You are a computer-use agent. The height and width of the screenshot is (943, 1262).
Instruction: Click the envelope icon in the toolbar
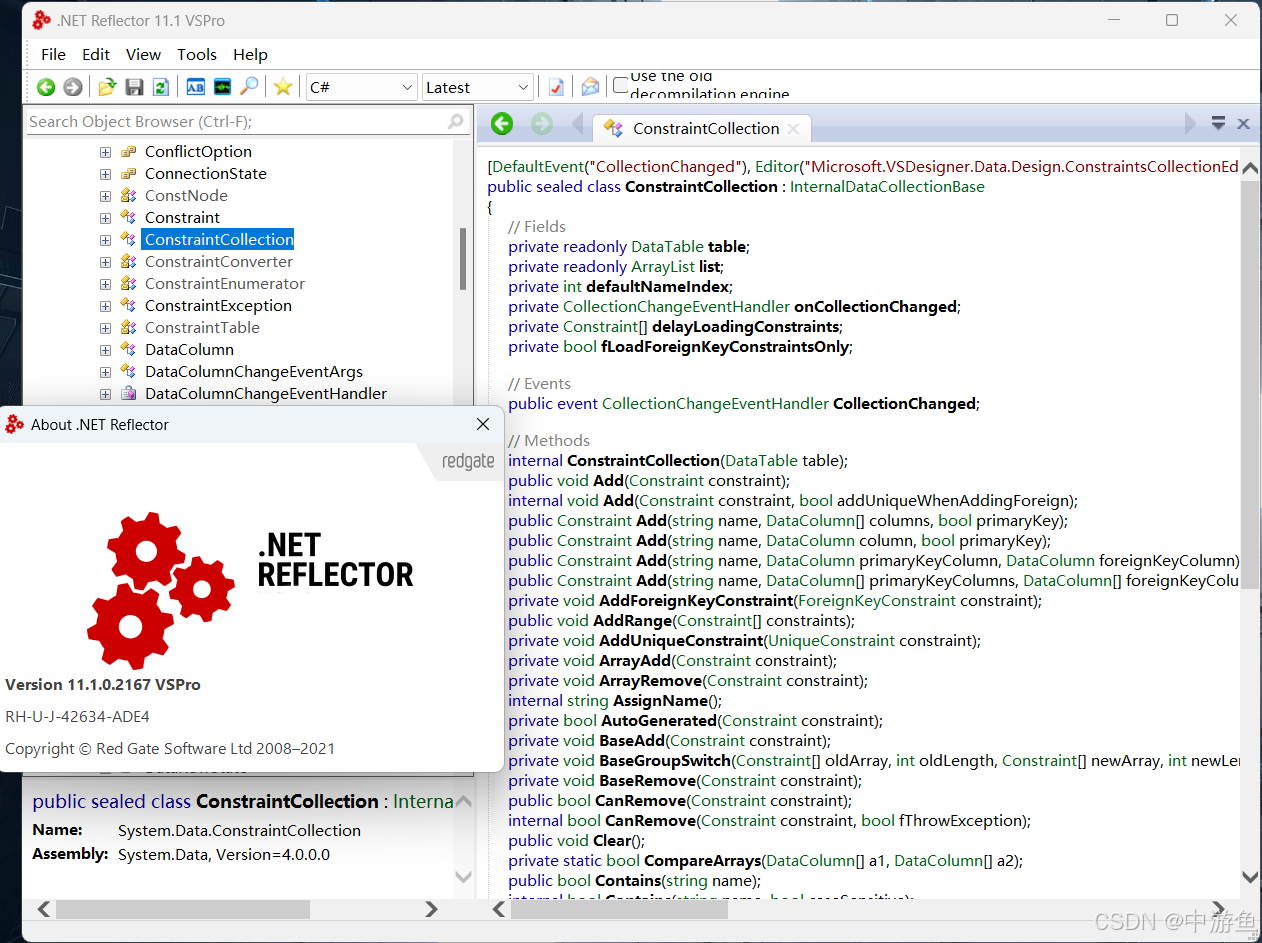590,87
